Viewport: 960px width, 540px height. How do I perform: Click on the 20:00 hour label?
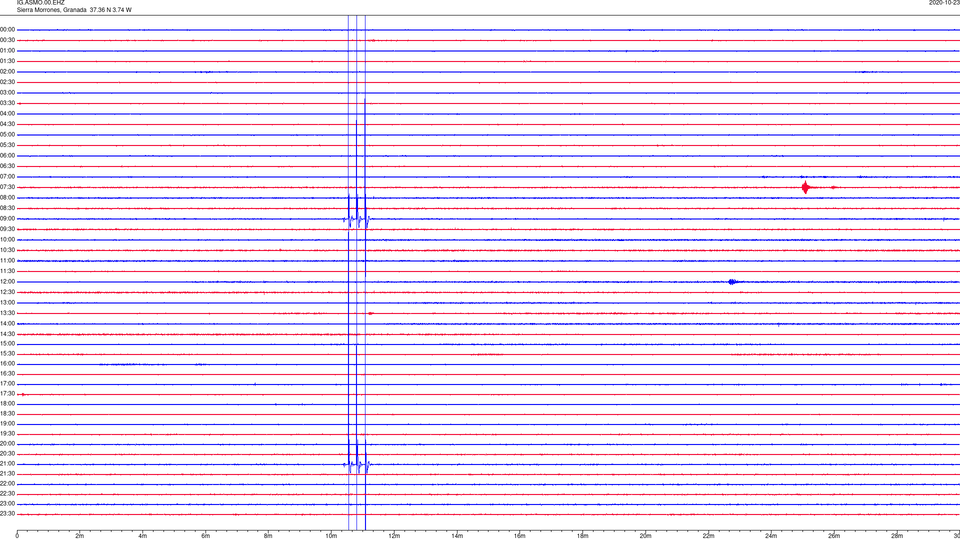coord(7,444)
